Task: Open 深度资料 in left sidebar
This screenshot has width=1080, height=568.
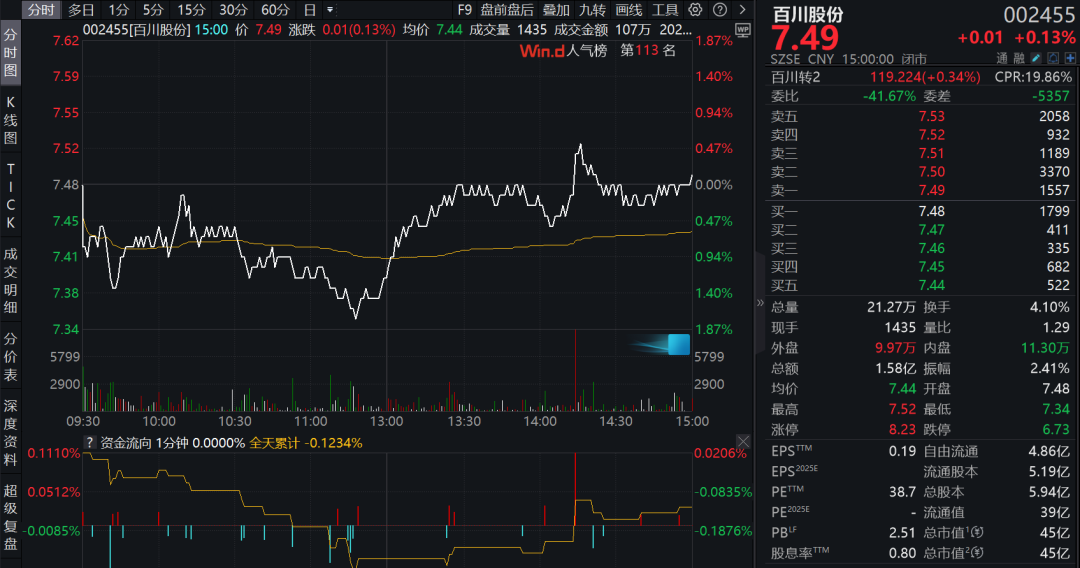Action: click(x=10, y=432)
